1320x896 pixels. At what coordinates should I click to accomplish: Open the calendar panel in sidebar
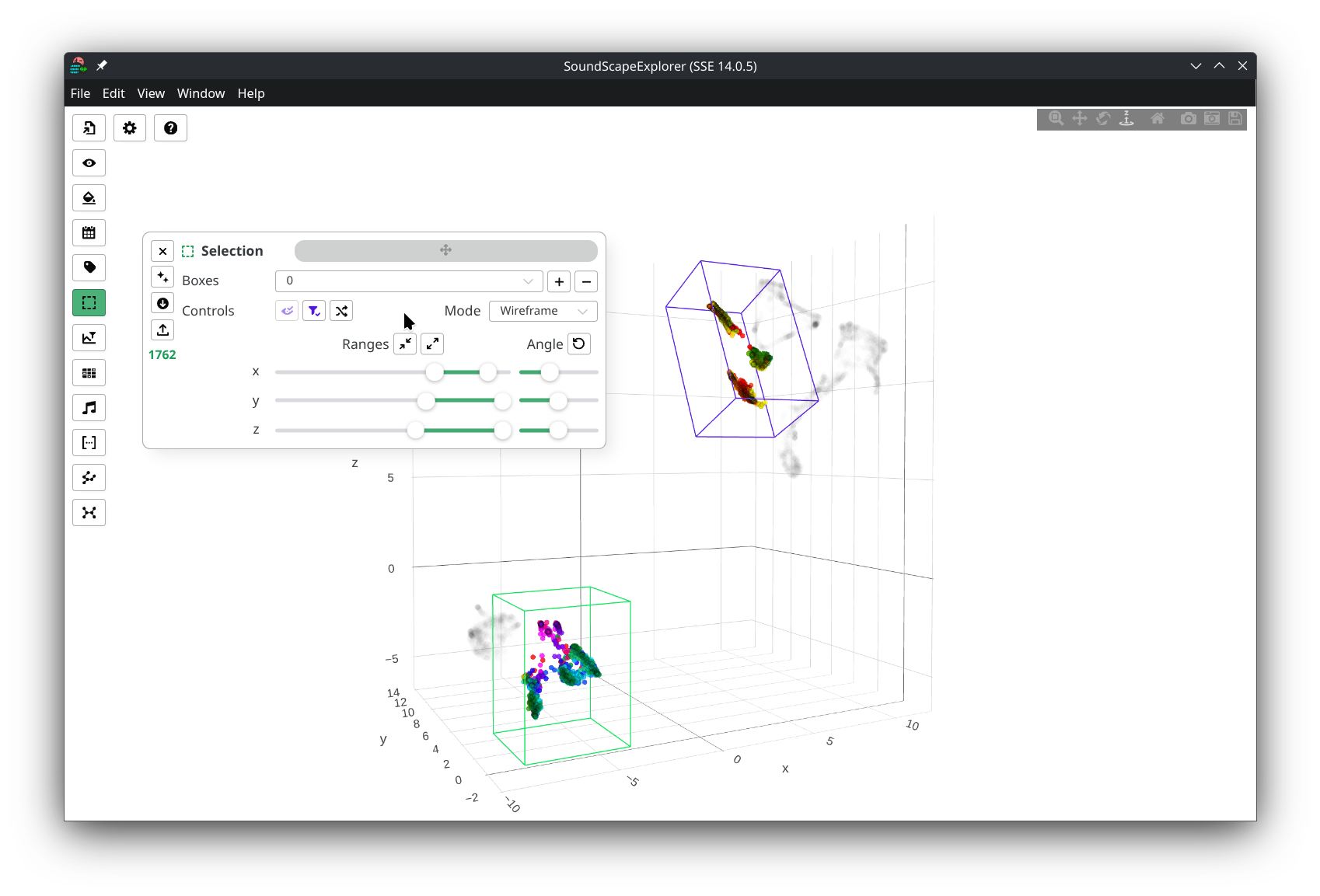(x=89, y=233)
